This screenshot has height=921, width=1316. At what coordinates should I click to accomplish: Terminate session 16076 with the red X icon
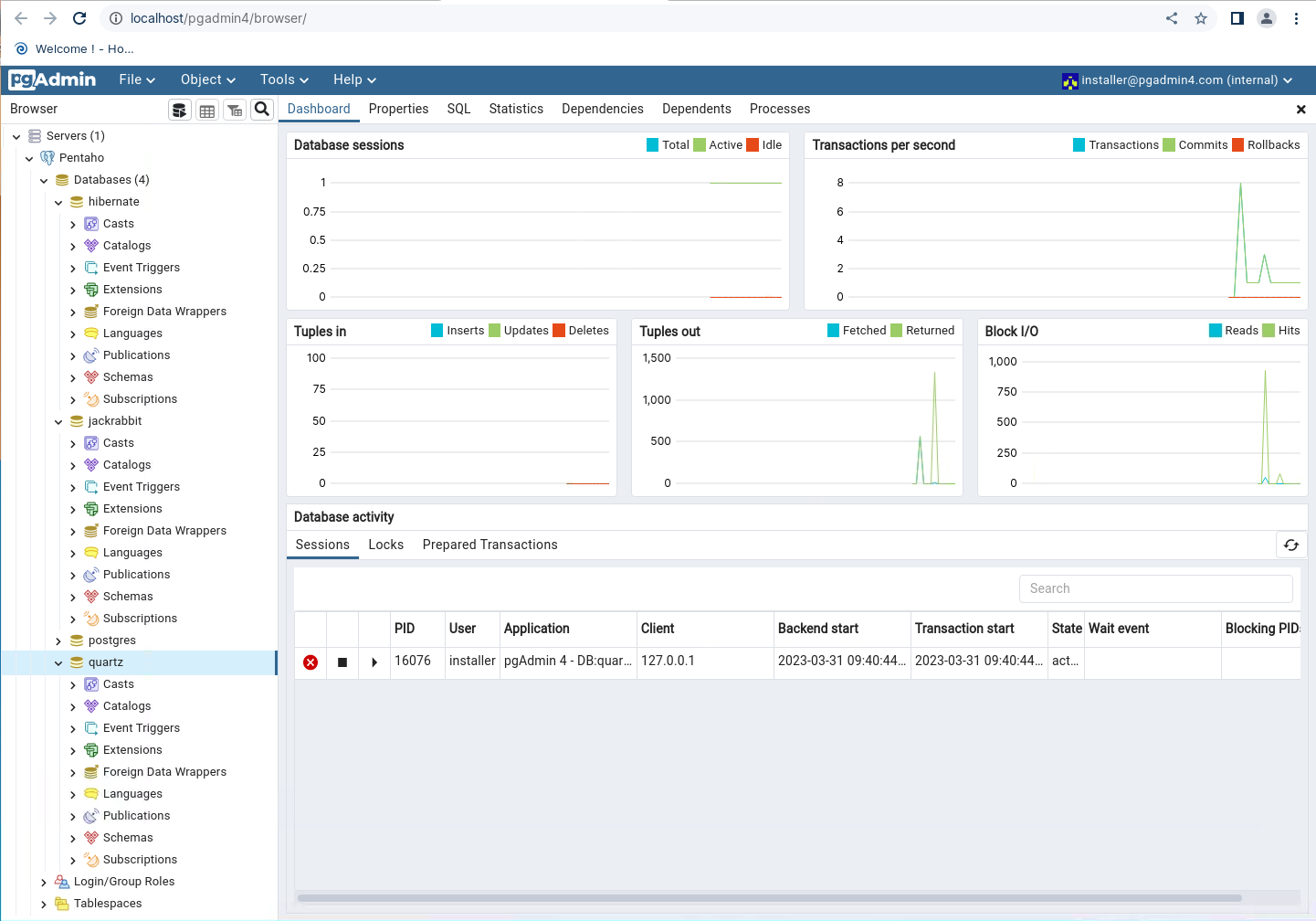(x=311, y=662)
